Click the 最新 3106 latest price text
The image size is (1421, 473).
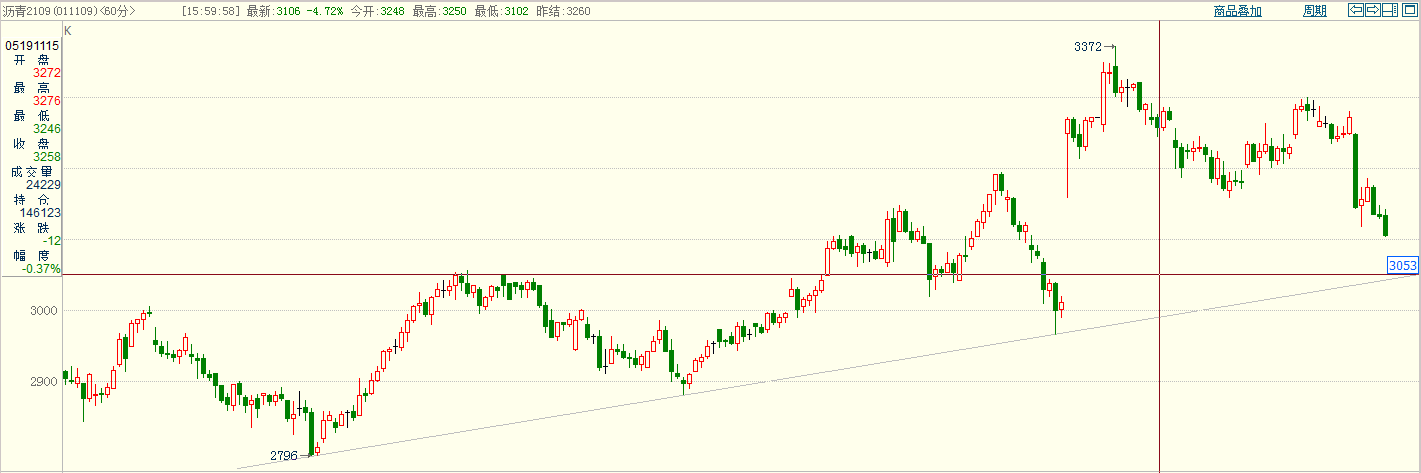(270, 11)
